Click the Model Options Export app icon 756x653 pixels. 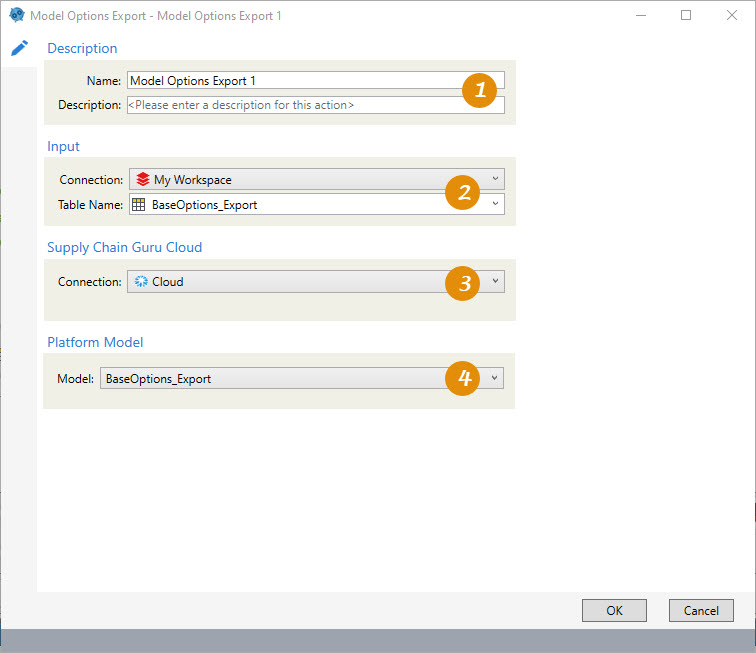click(x=17, y=15)
